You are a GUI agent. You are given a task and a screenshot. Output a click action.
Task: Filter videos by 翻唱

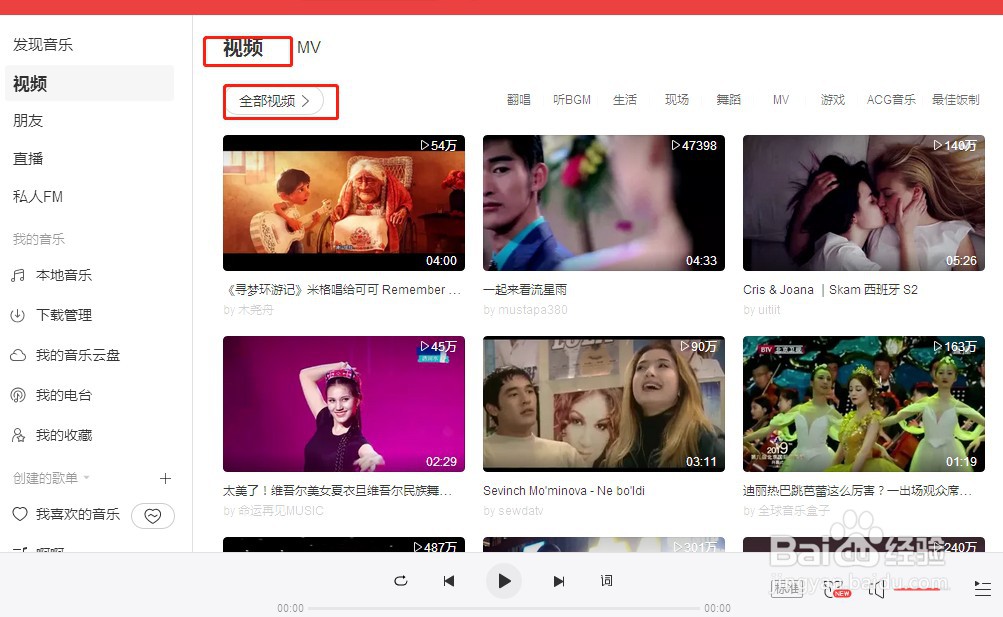[519, 100]
